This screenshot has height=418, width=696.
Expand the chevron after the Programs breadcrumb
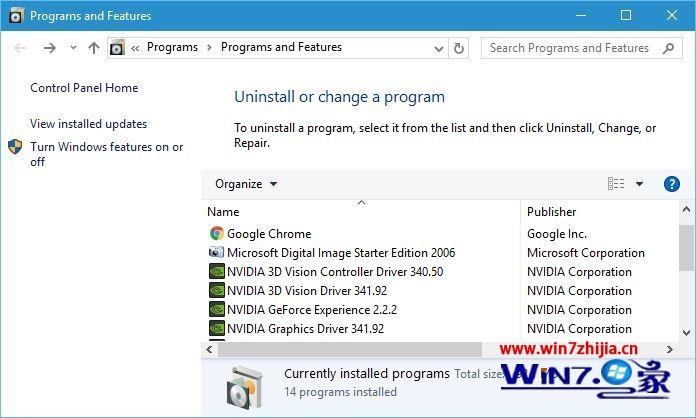click(x=209, y=47)
